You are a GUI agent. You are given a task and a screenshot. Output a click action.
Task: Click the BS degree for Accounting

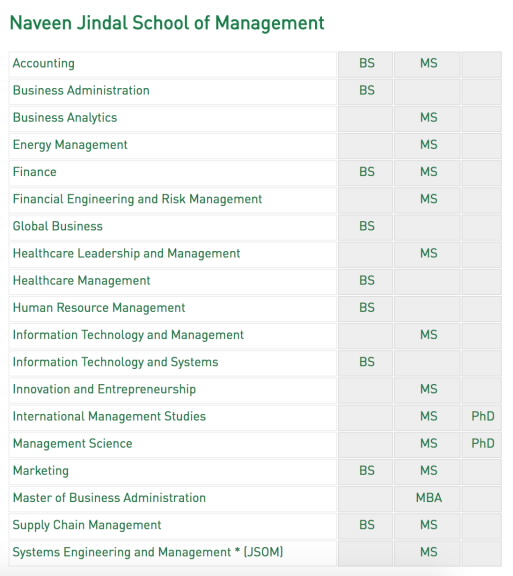(367, 63)
